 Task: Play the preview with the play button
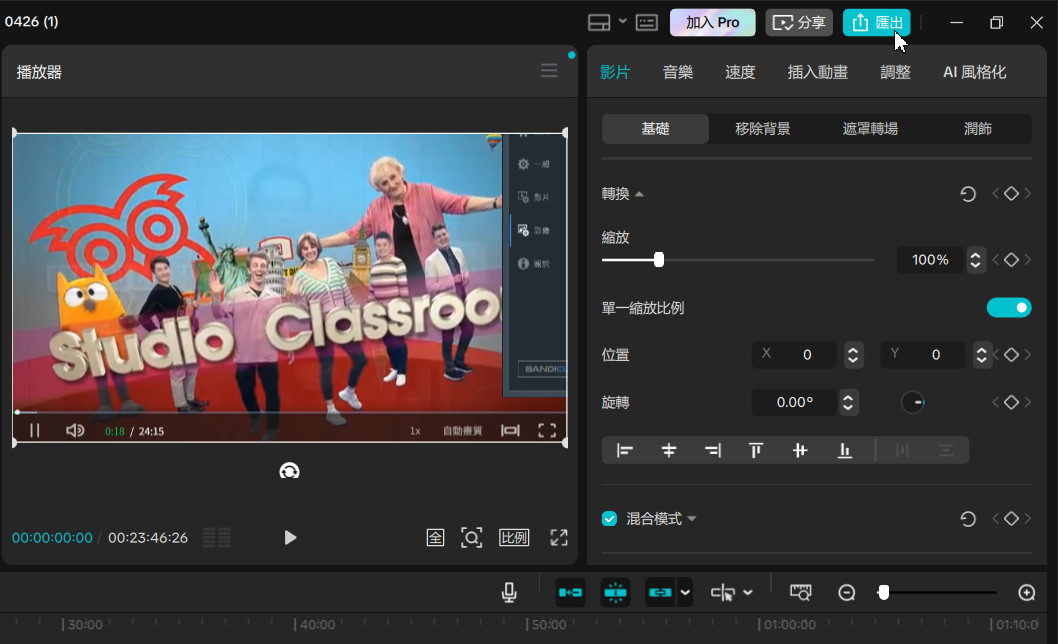(290, 537)
